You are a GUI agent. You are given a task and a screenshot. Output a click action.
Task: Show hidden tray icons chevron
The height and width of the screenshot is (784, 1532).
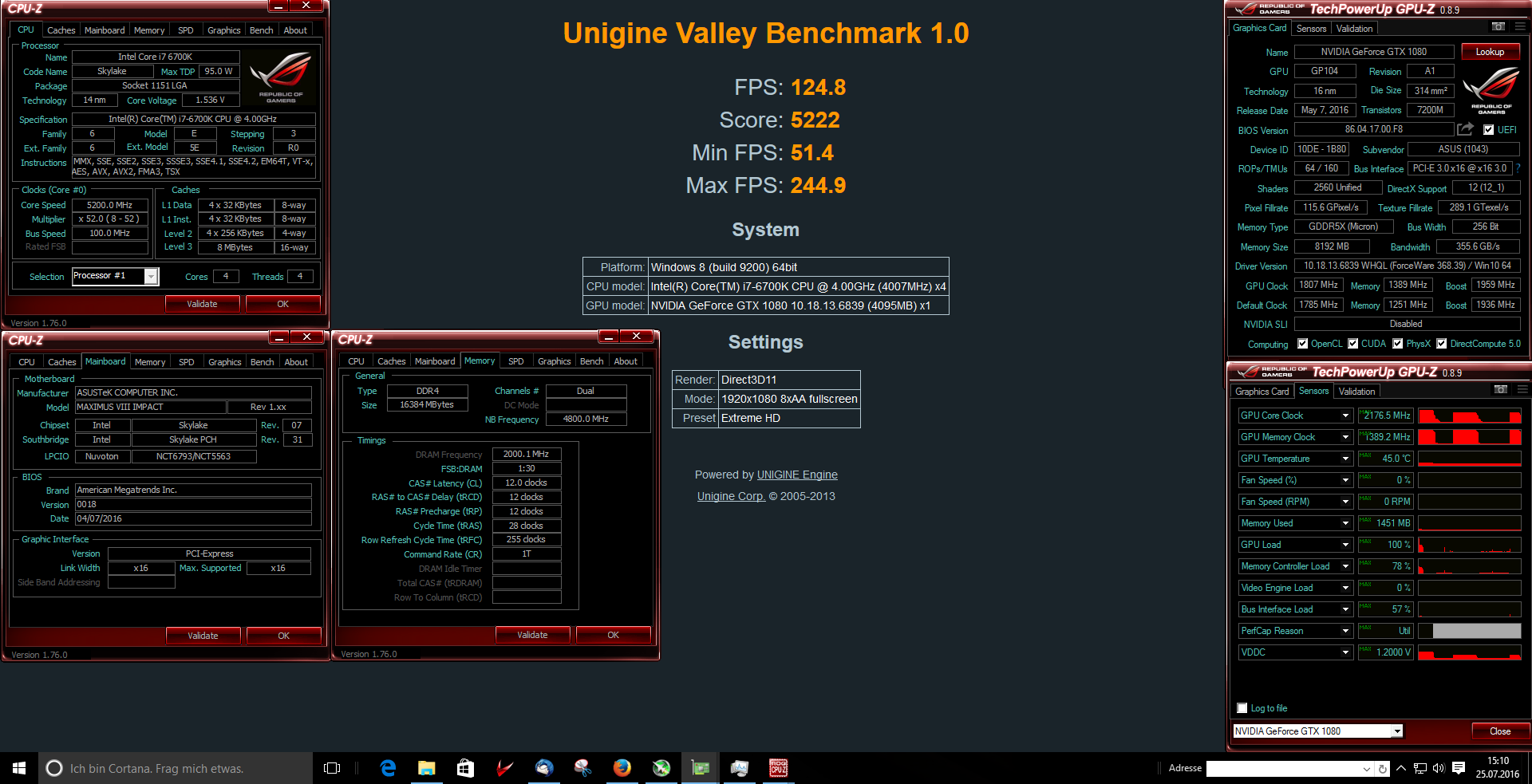point(1401,768)
